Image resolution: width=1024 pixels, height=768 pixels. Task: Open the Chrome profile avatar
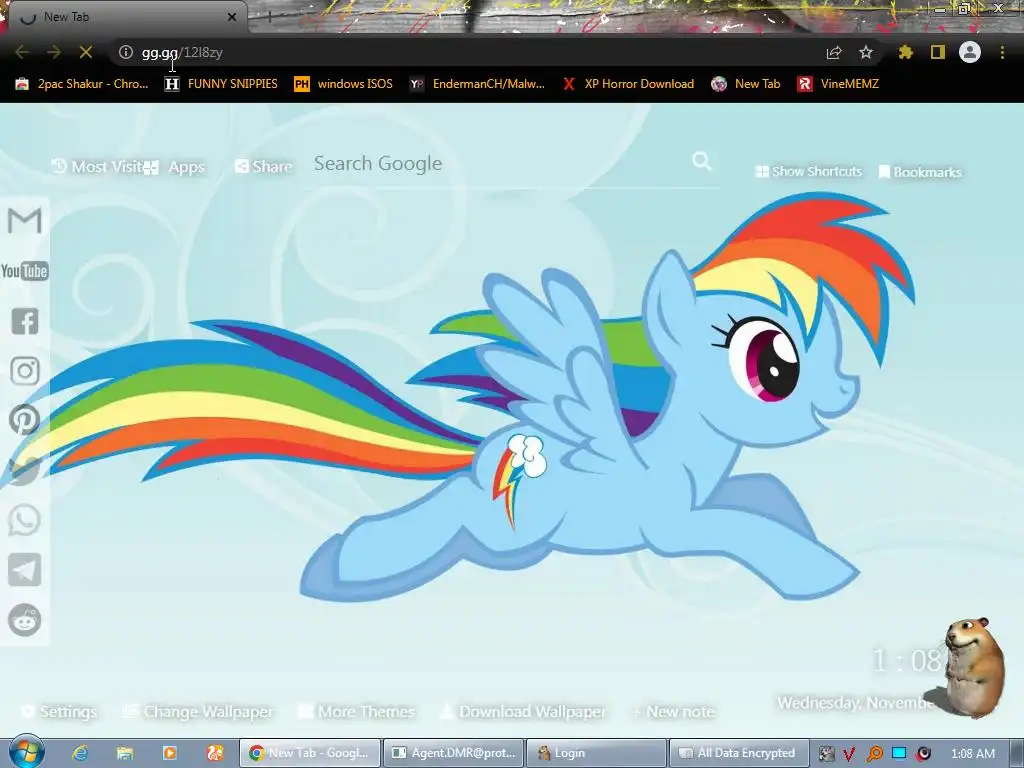pyautogui.click(x=970, y=52)
